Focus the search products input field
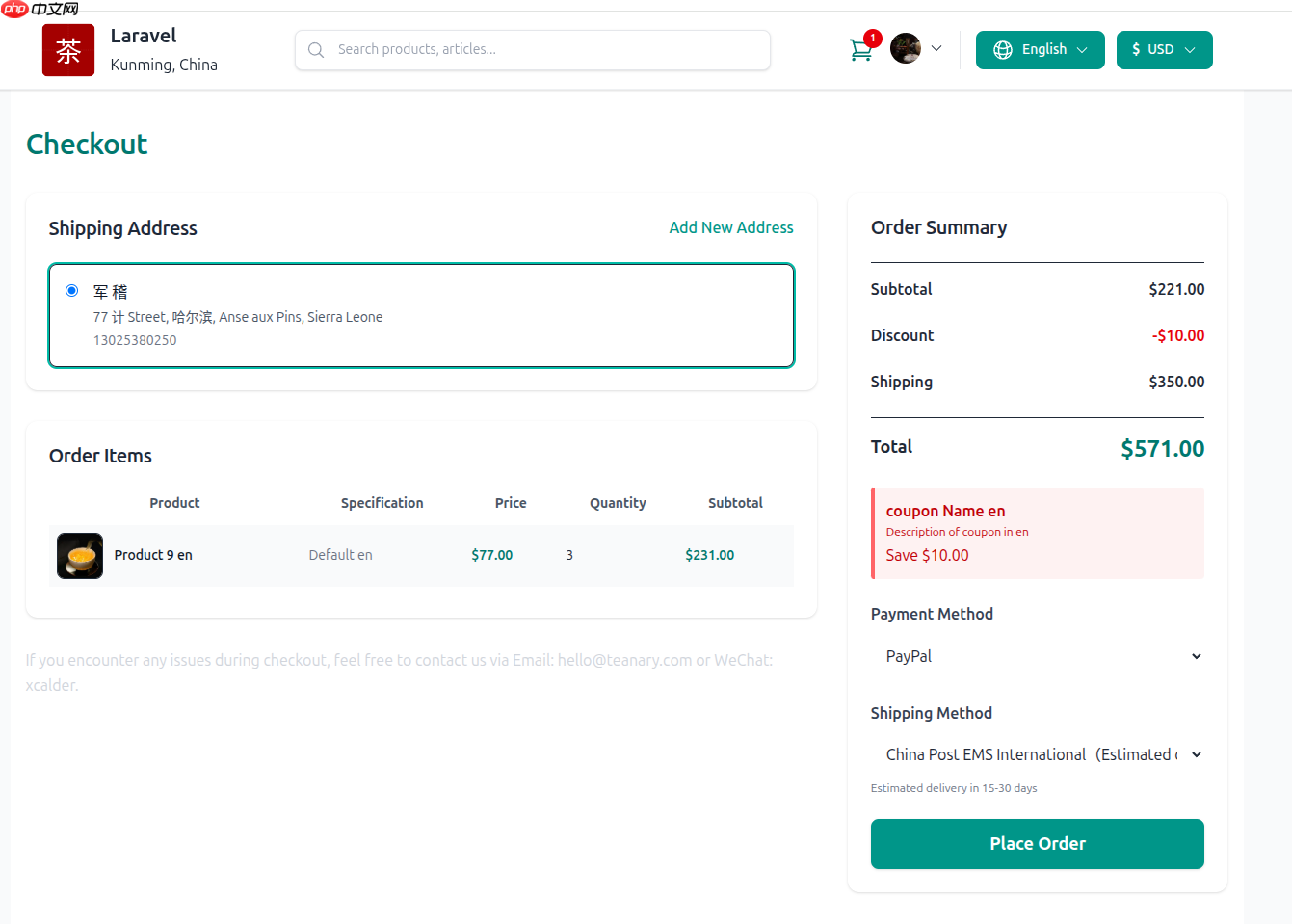Viewport: 1292px width, 924px height. coord(544,50)
